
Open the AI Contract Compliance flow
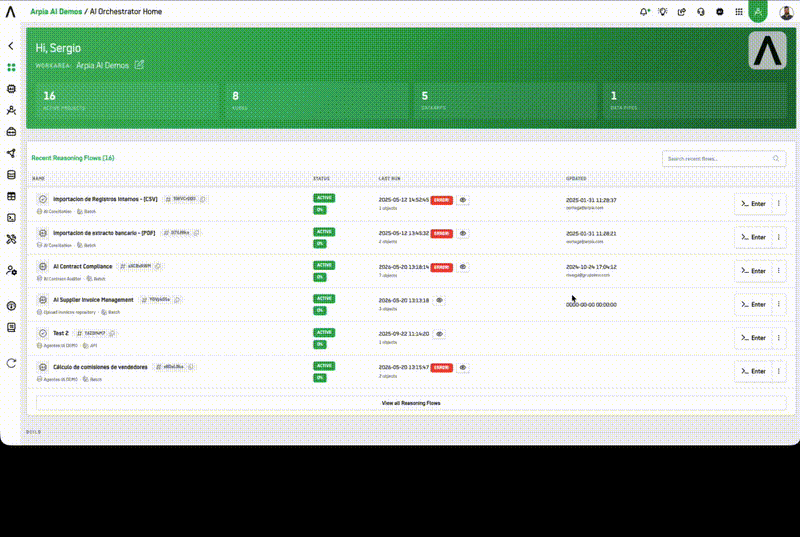point(83,266)
